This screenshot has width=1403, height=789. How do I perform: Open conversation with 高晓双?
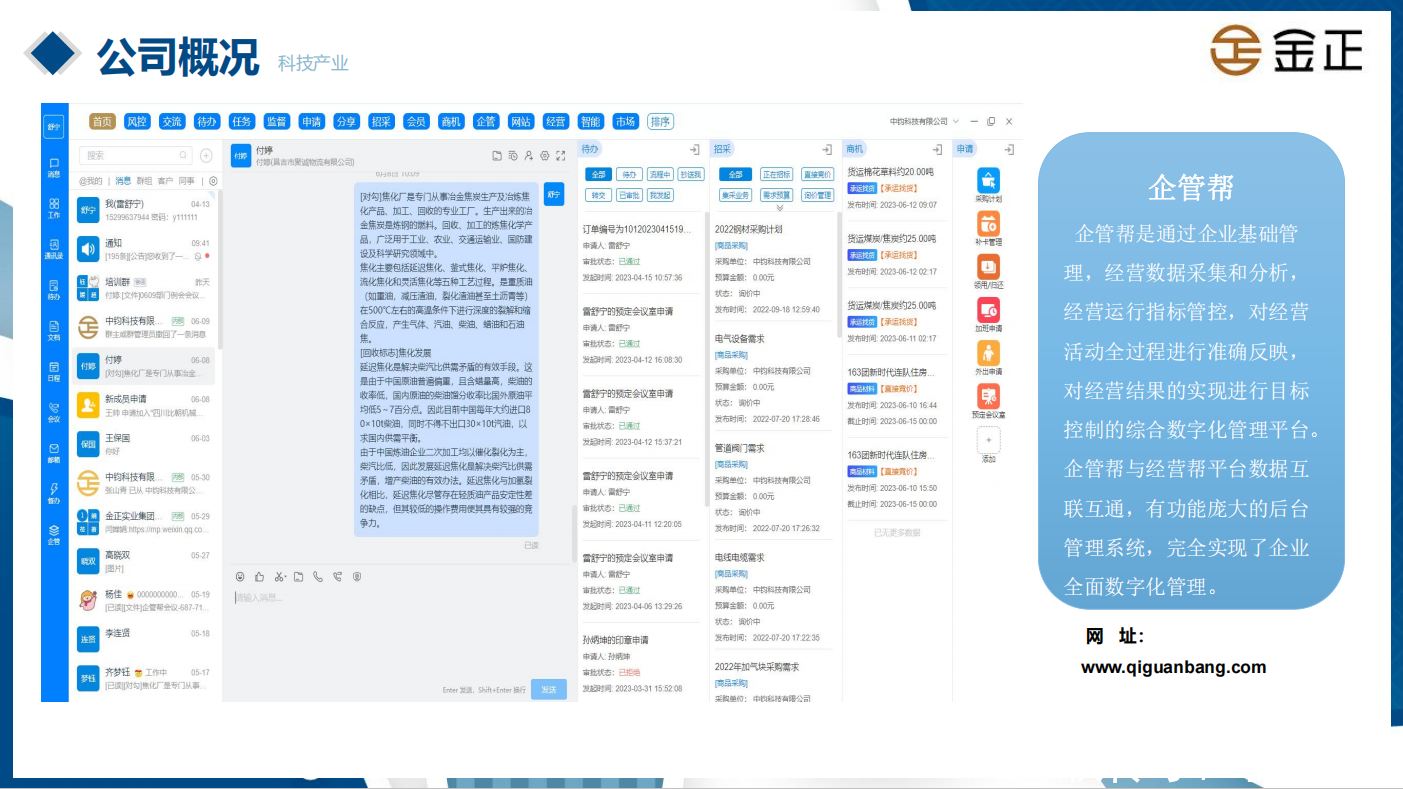pyautogui.click(x=144, y=561)
